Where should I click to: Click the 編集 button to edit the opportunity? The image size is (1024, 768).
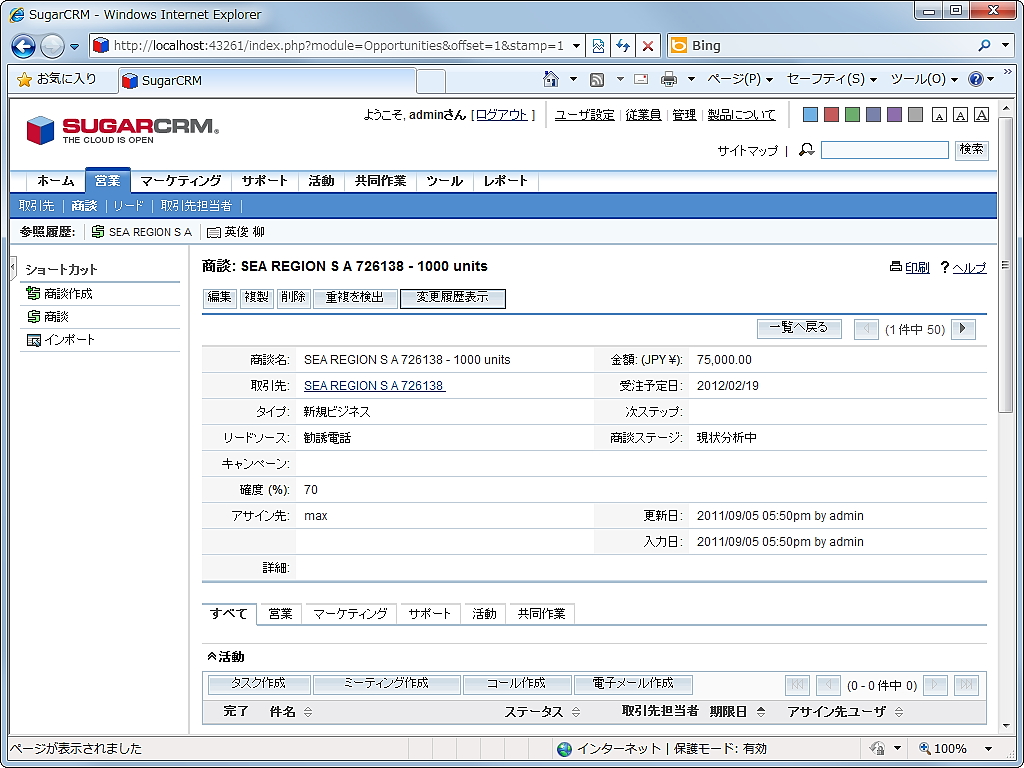pos(219,298)
